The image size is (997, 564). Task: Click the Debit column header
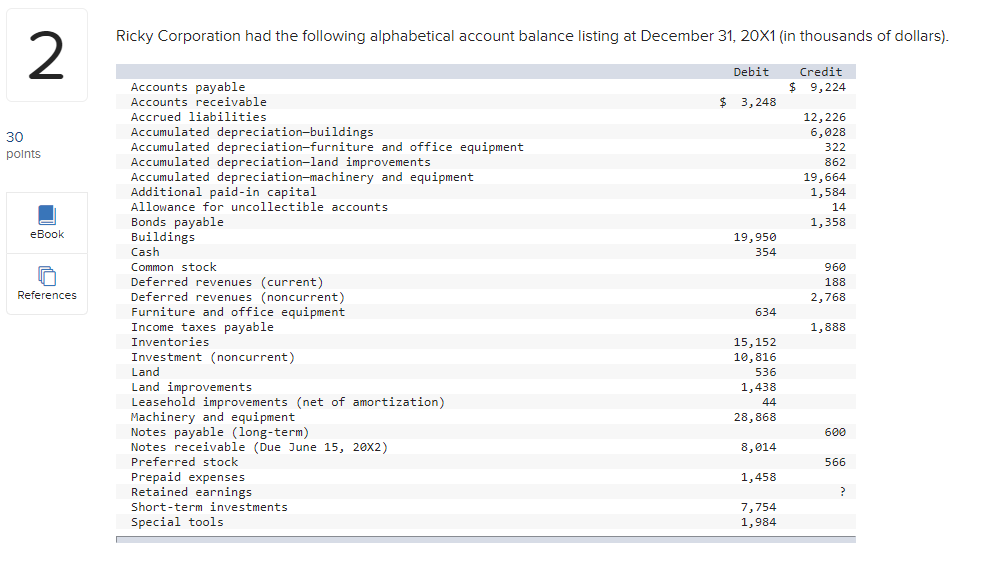pyautogui.click(x=751, y=72)
